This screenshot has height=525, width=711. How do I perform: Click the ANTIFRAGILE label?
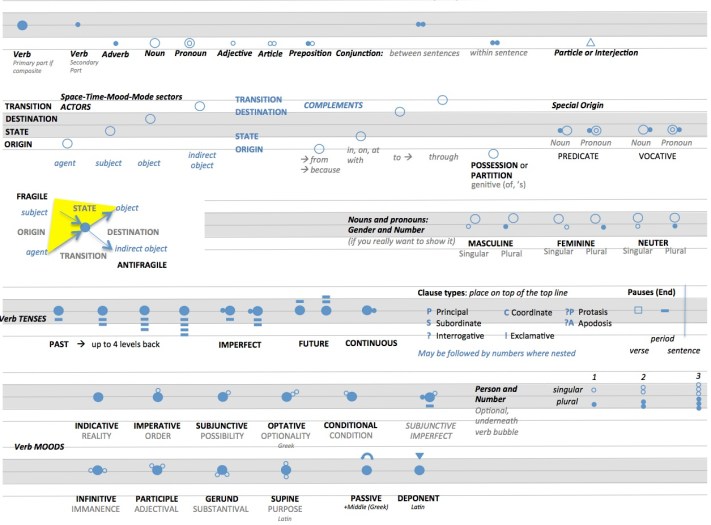point(145,264)
